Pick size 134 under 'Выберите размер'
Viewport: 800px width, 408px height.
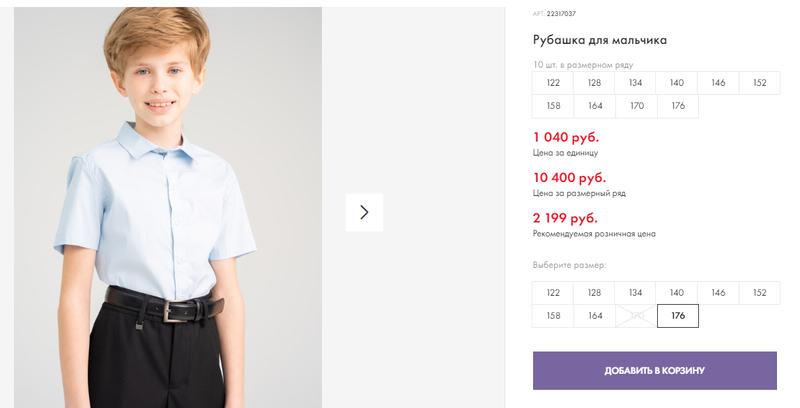pyautogui.click(x=635, y=293)
